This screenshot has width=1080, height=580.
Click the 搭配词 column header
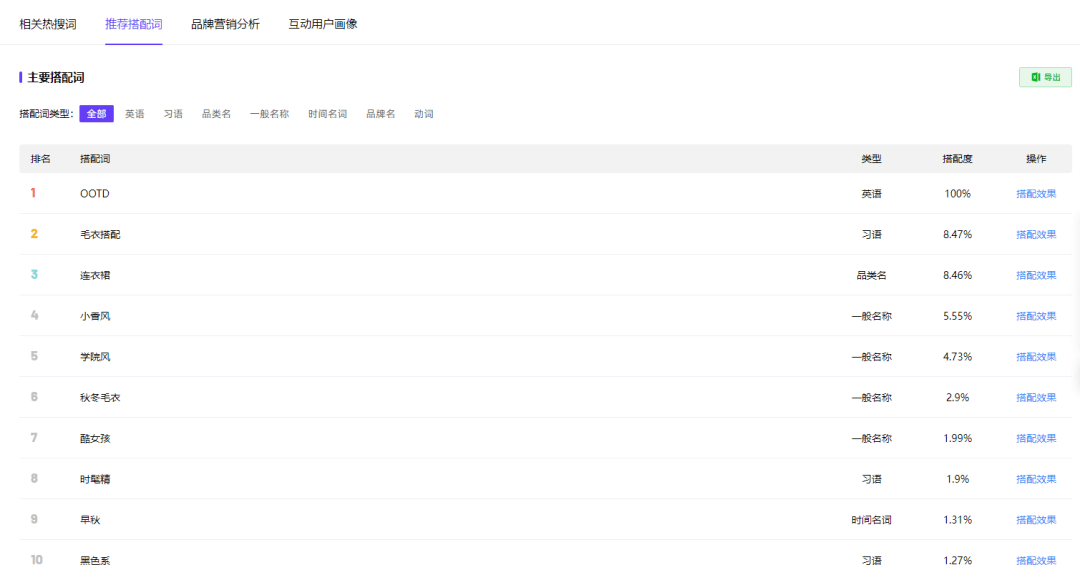95,158
